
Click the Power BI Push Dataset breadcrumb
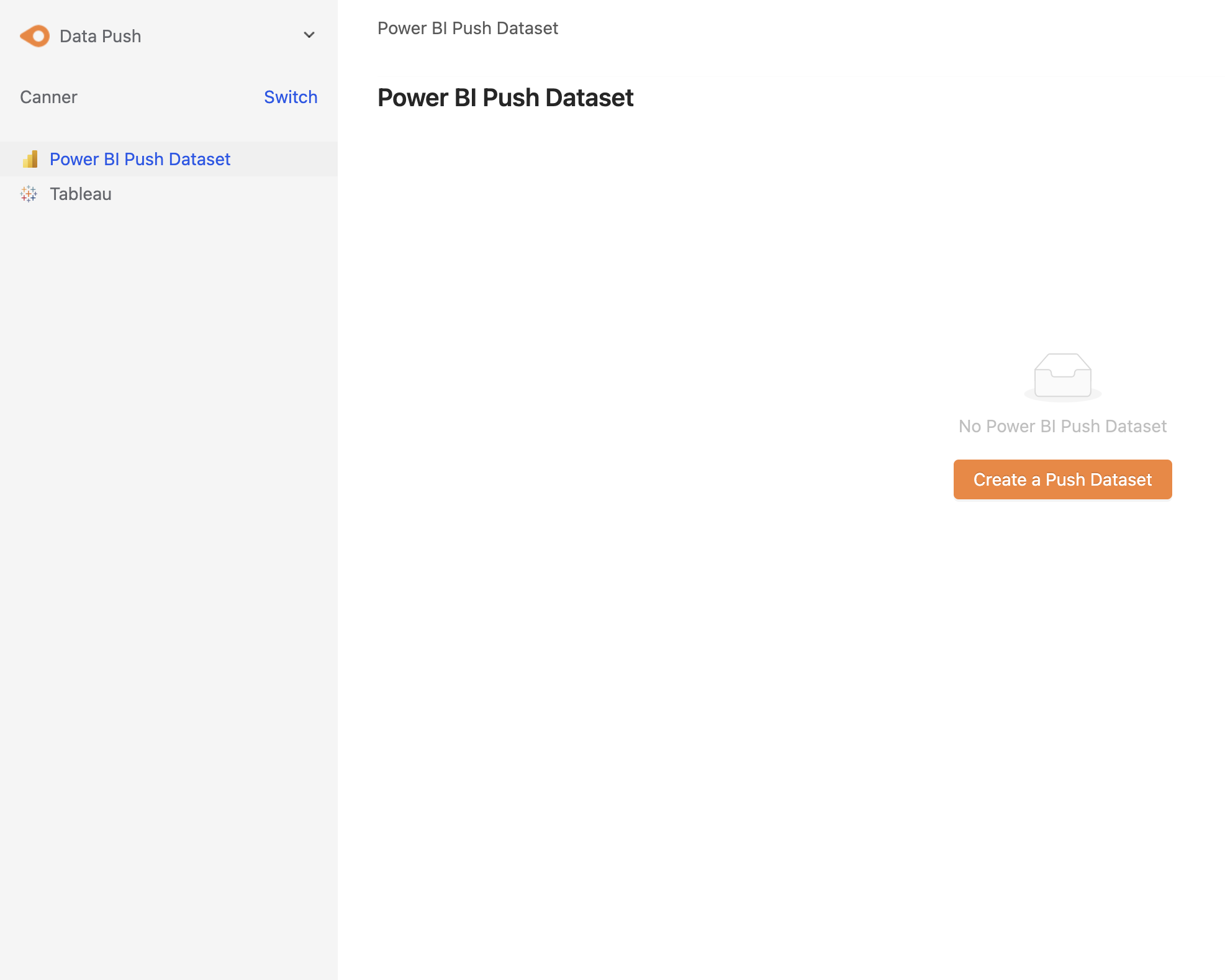tap(468, 28)
